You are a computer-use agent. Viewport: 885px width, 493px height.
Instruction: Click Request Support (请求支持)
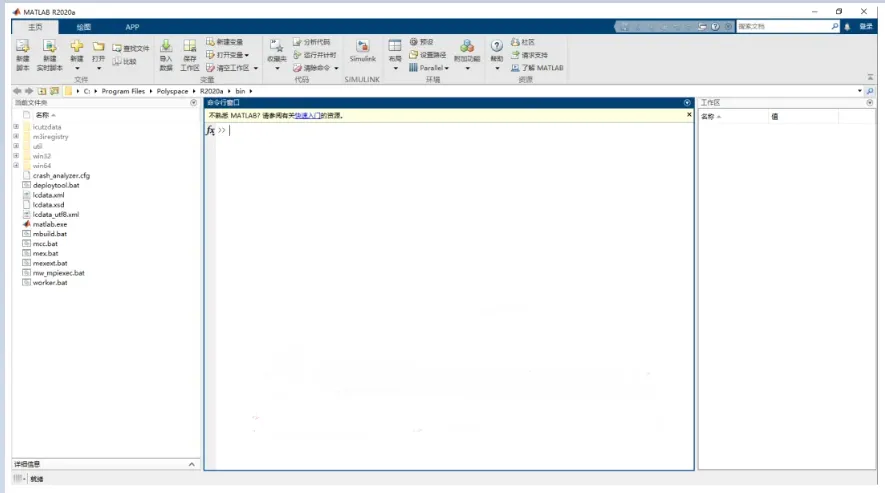pos(529,55)
